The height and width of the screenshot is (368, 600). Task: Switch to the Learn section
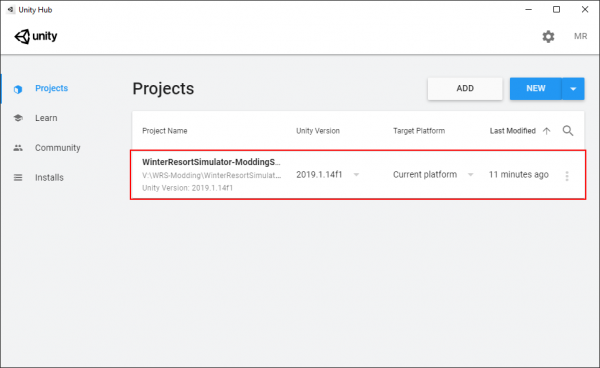46,118
